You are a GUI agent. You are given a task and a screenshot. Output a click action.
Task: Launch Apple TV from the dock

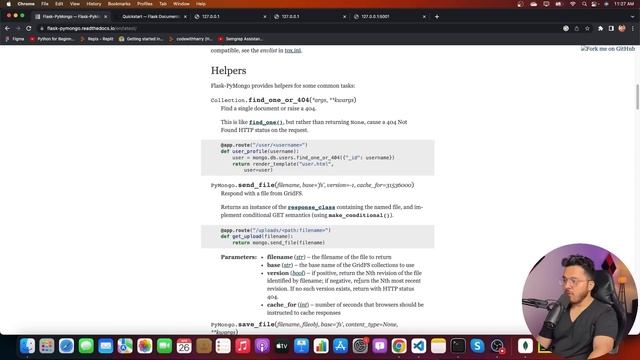[282, 346]
